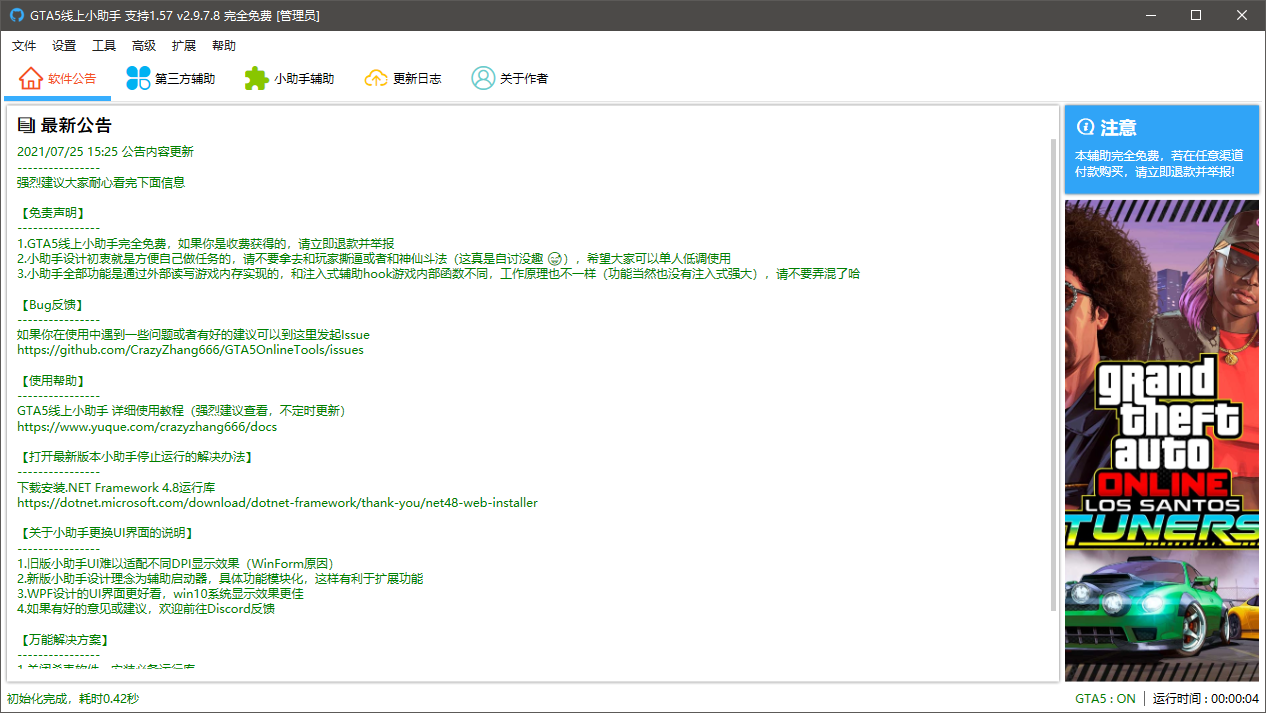Click the line starting 2.小助手设计初衷
The image size is (1266, 713).
click(x=374, y=258)
